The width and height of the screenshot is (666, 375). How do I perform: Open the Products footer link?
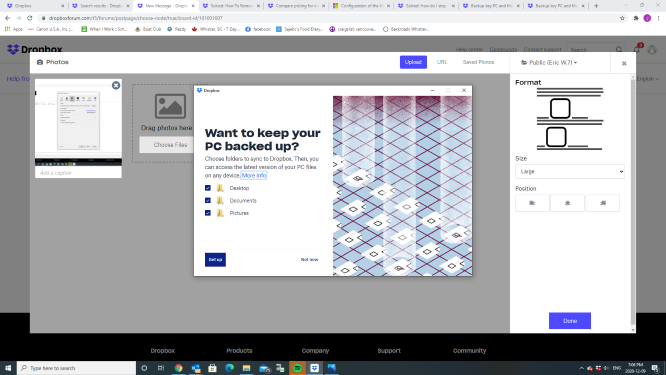pos(239,350)
